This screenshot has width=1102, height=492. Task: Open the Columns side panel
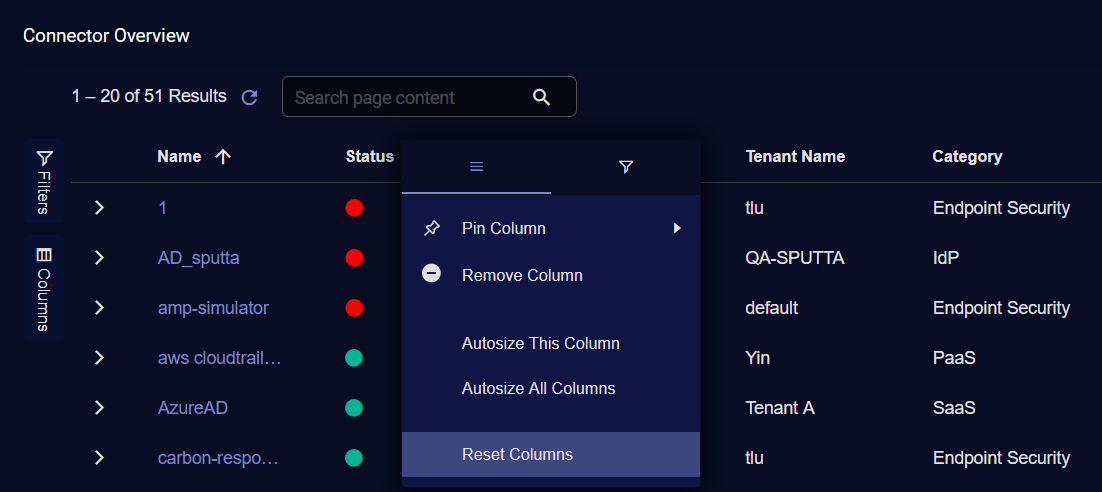(44, 288)
